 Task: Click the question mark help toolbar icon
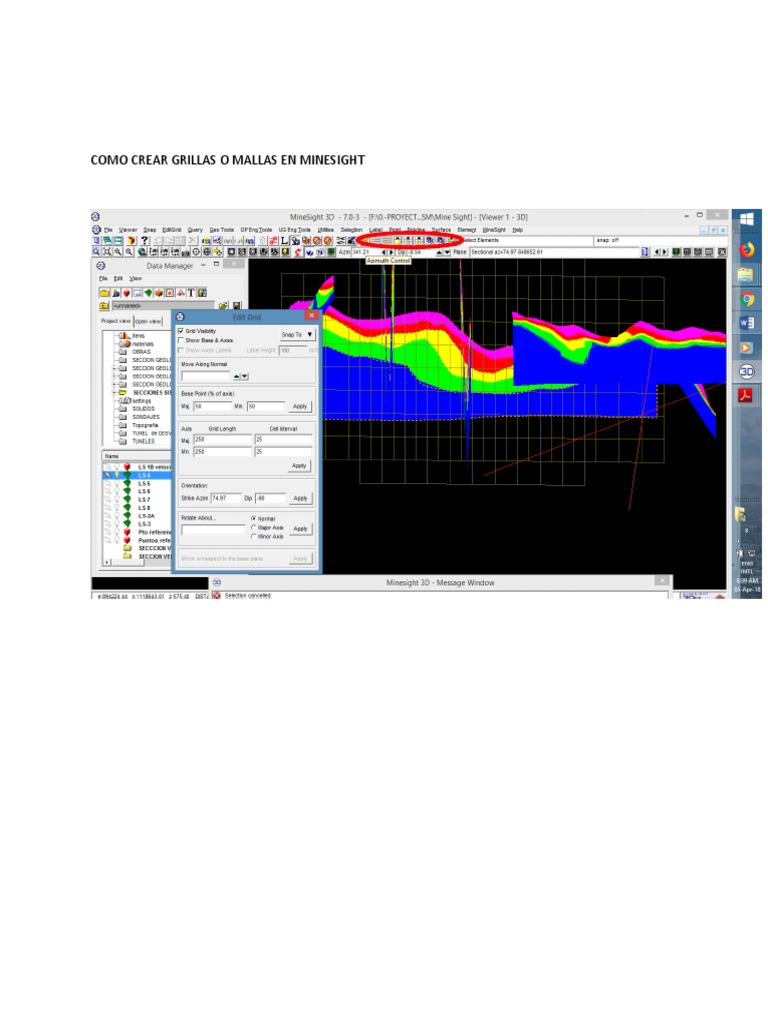[x=145, y=240]
